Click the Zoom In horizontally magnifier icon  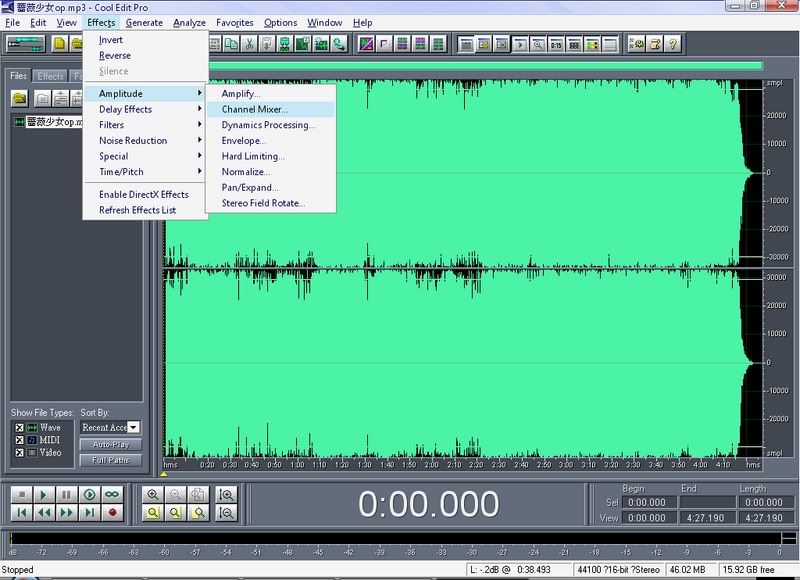(153, 494)
